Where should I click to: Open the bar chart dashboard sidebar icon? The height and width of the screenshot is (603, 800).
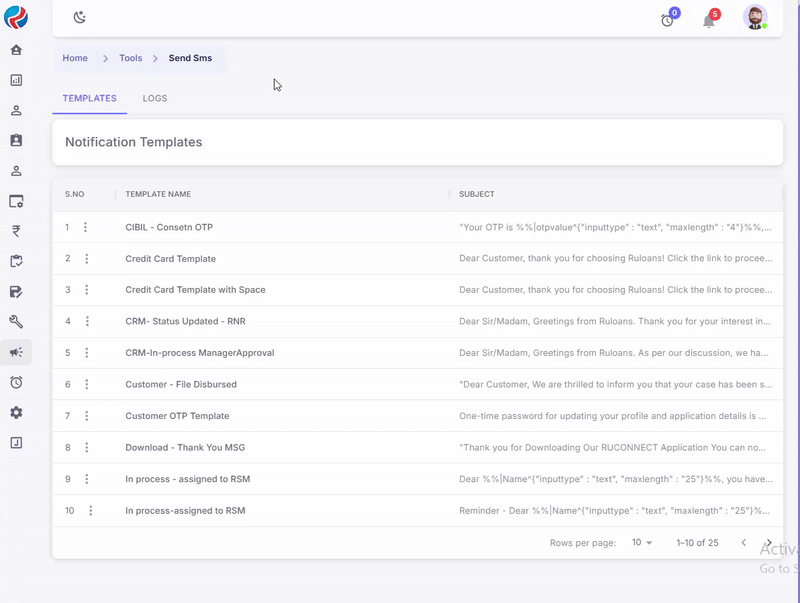point(16,80)
